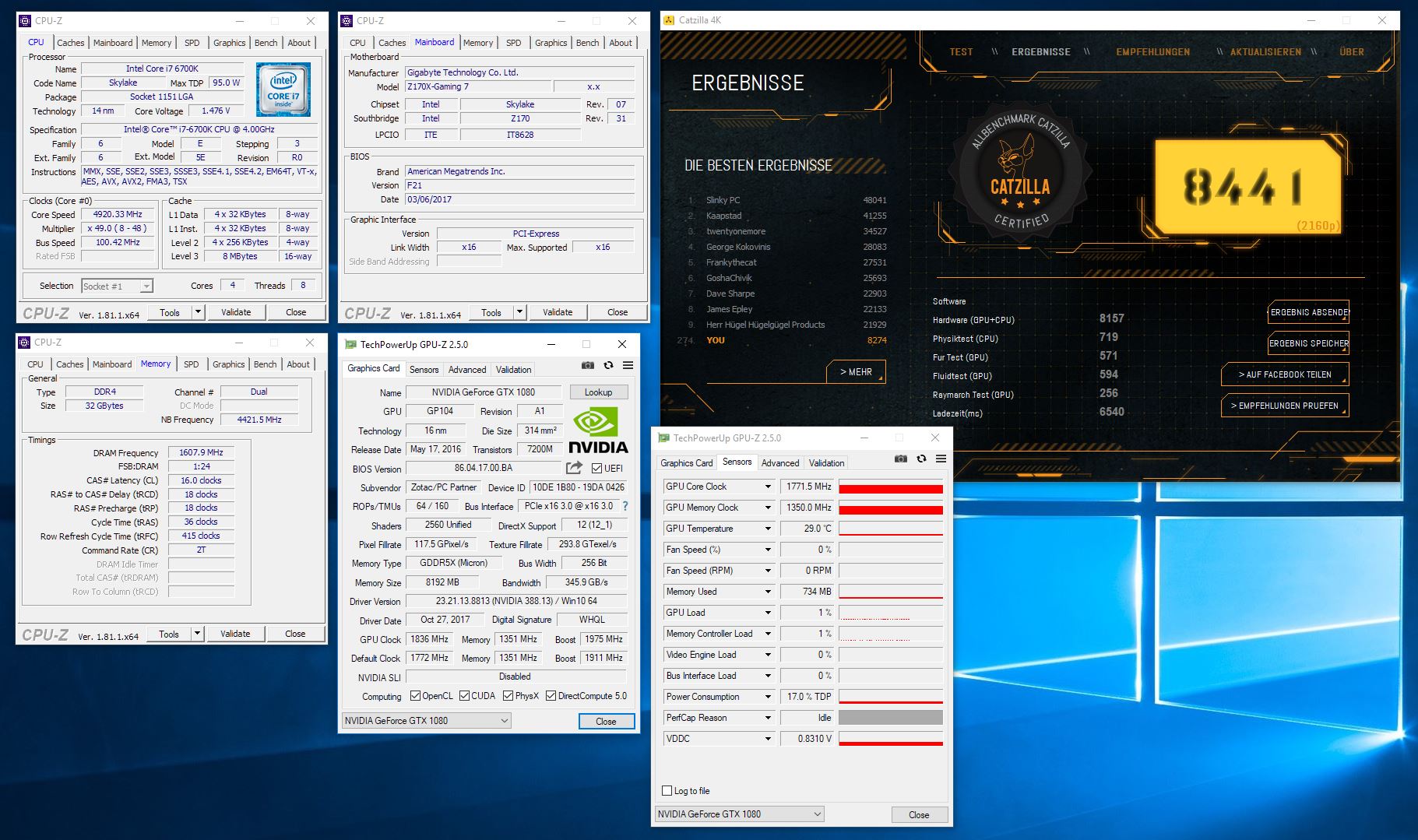Open the Socket #1 selection dropdown
The image size is (1418, 840).
(118, 286)
